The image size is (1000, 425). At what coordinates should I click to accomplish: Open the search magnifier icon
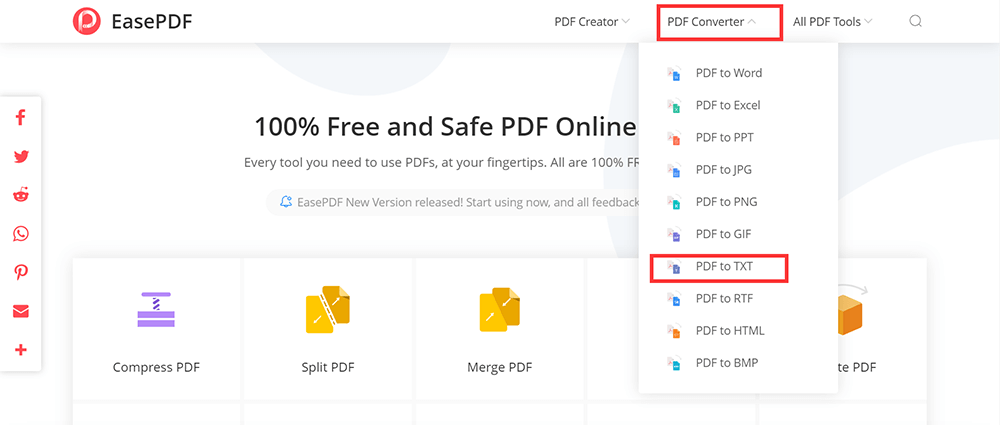915,21
